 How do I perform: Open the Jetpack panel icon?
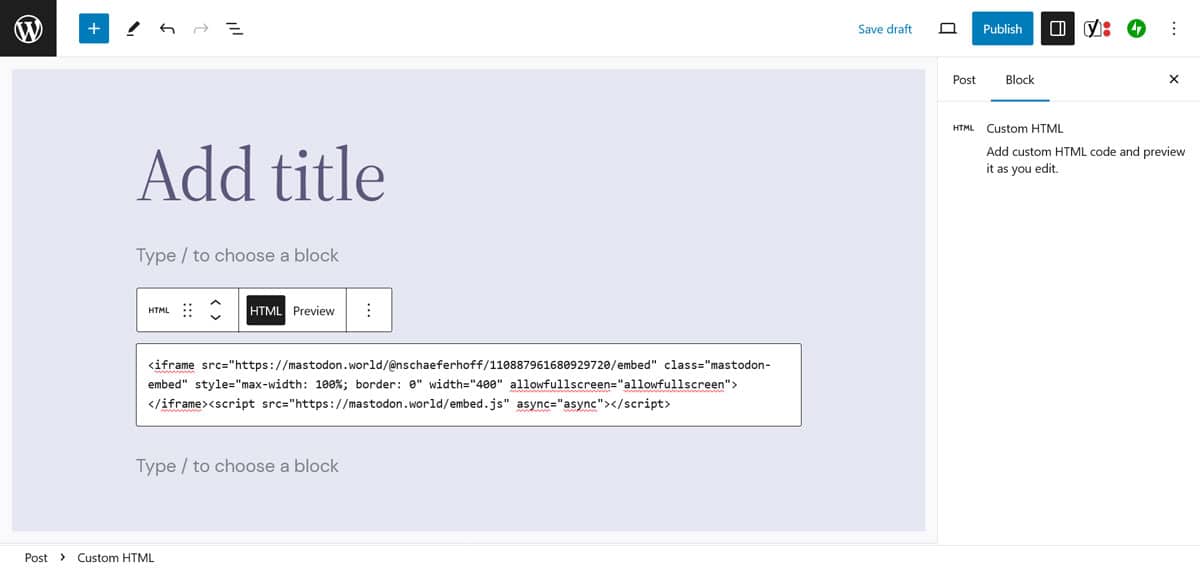click(1136, 29)
